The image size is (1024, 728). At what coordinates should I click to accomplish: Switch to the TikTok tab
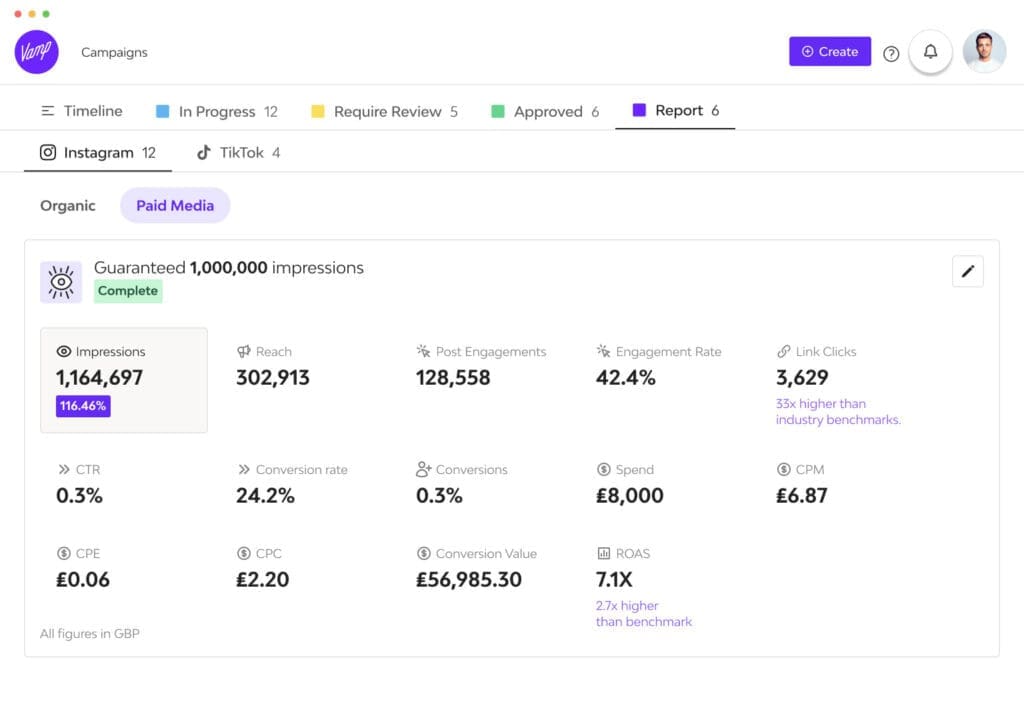(238, 153)
